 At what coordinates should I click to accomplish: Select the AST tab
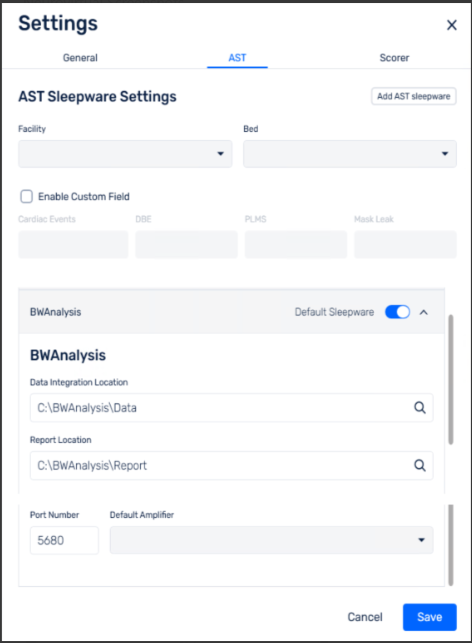pyautogui.click(x=237, y=58)
